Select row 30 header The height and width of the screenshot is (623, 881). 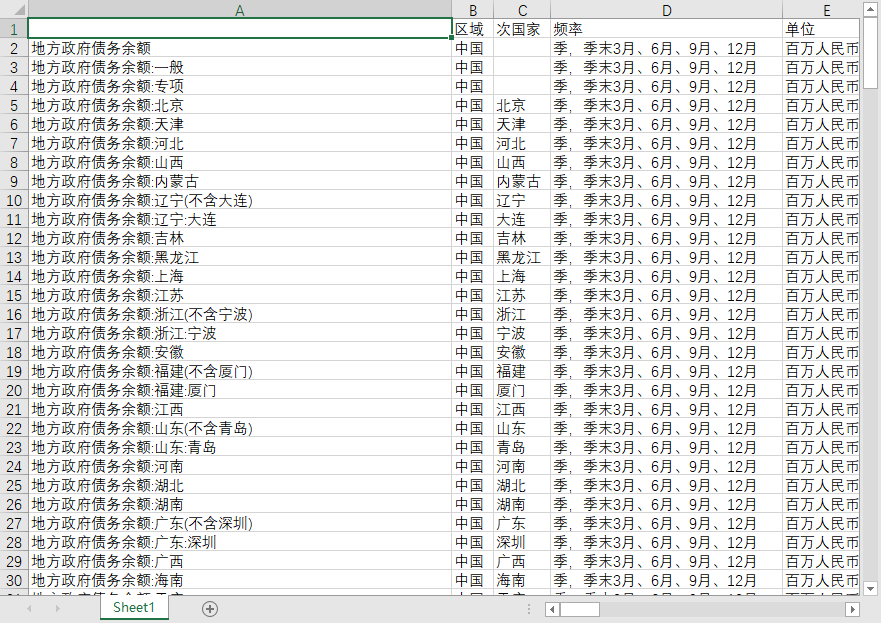[13, 580]
